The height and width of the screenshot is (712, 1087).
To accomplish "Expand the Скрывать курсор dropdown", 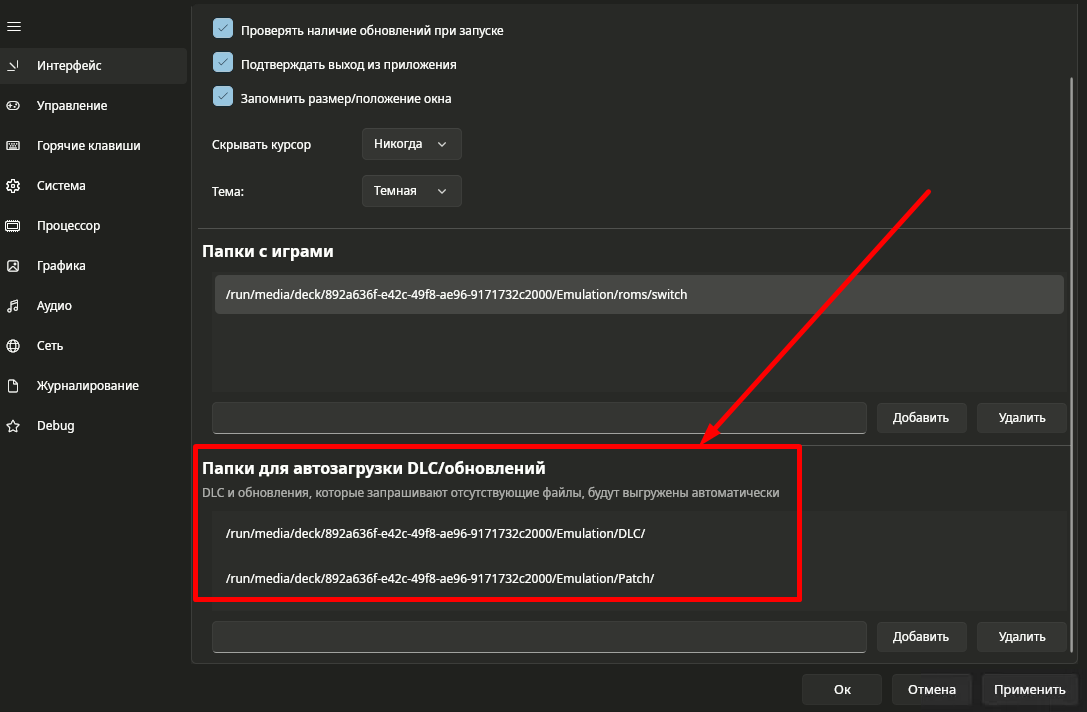I will pyautogui.click(x=411, y=144).
